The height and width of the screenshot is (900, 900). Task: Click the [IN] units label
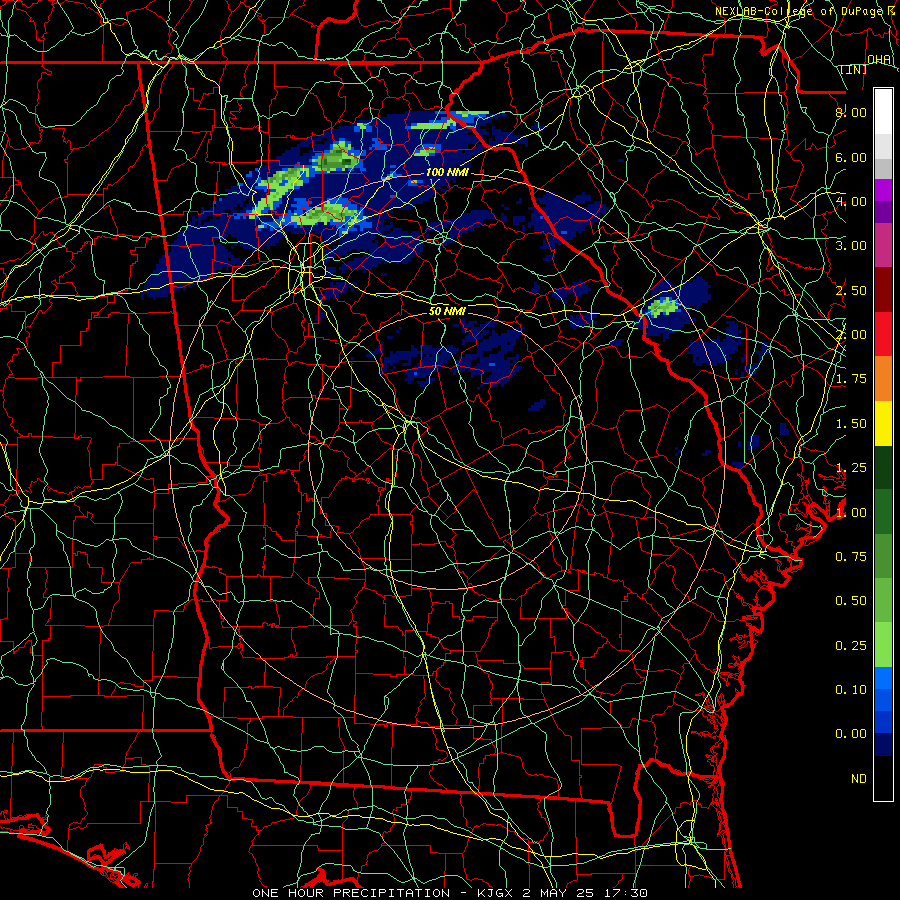pyautogui.click(x=854, y=69)
